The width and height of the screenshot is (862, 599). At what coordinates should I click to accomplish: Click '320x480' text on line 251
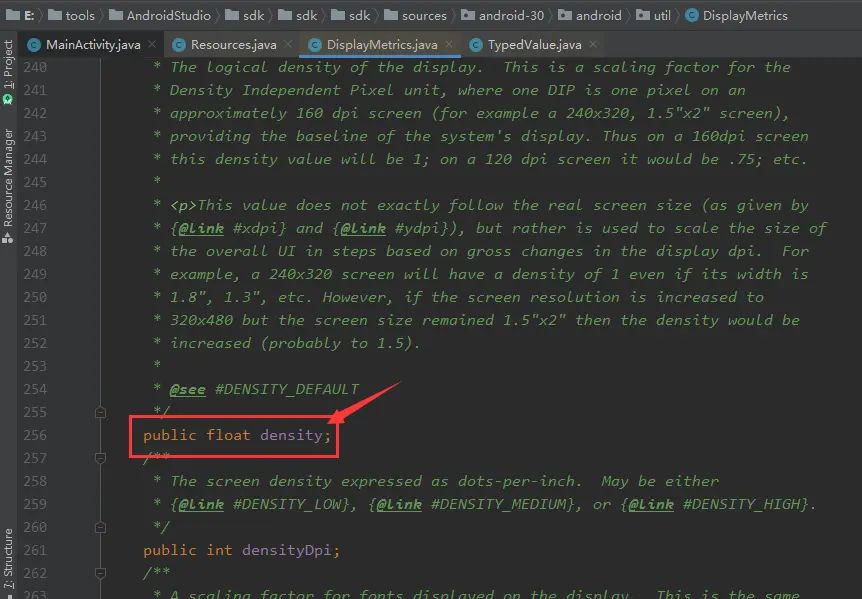pyautogui.click(x=201, y=320)
